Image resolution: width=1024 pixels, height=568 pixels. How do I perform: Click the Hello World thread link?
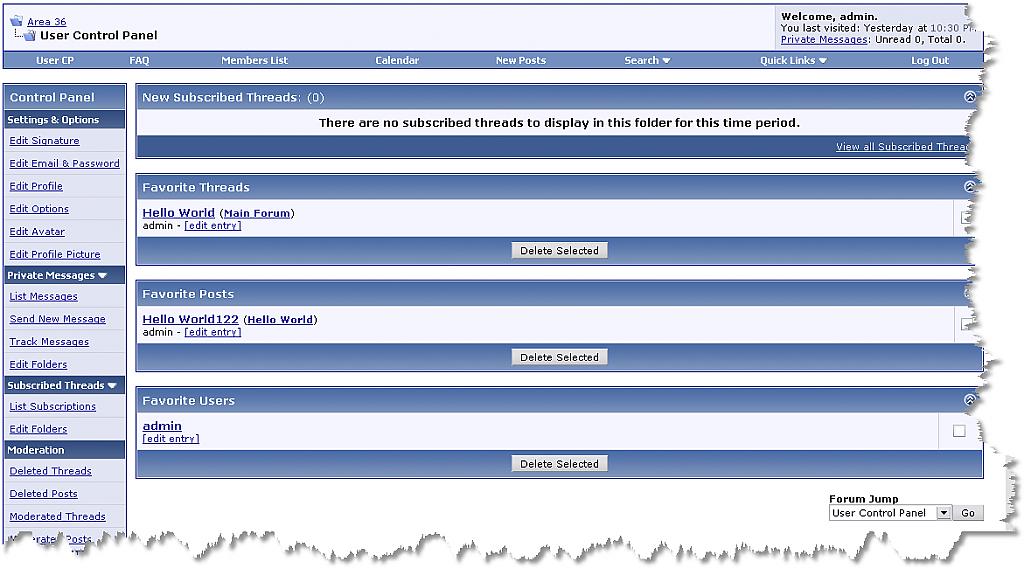tap(178, 213)
